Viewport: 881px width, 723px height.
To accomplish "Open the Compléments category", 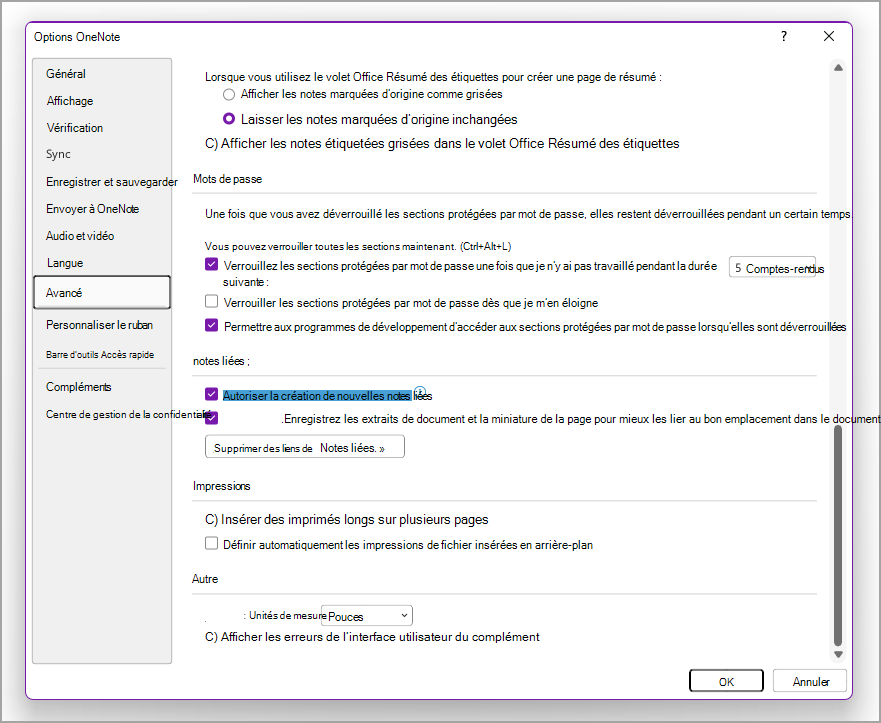I will coord(78,386).
